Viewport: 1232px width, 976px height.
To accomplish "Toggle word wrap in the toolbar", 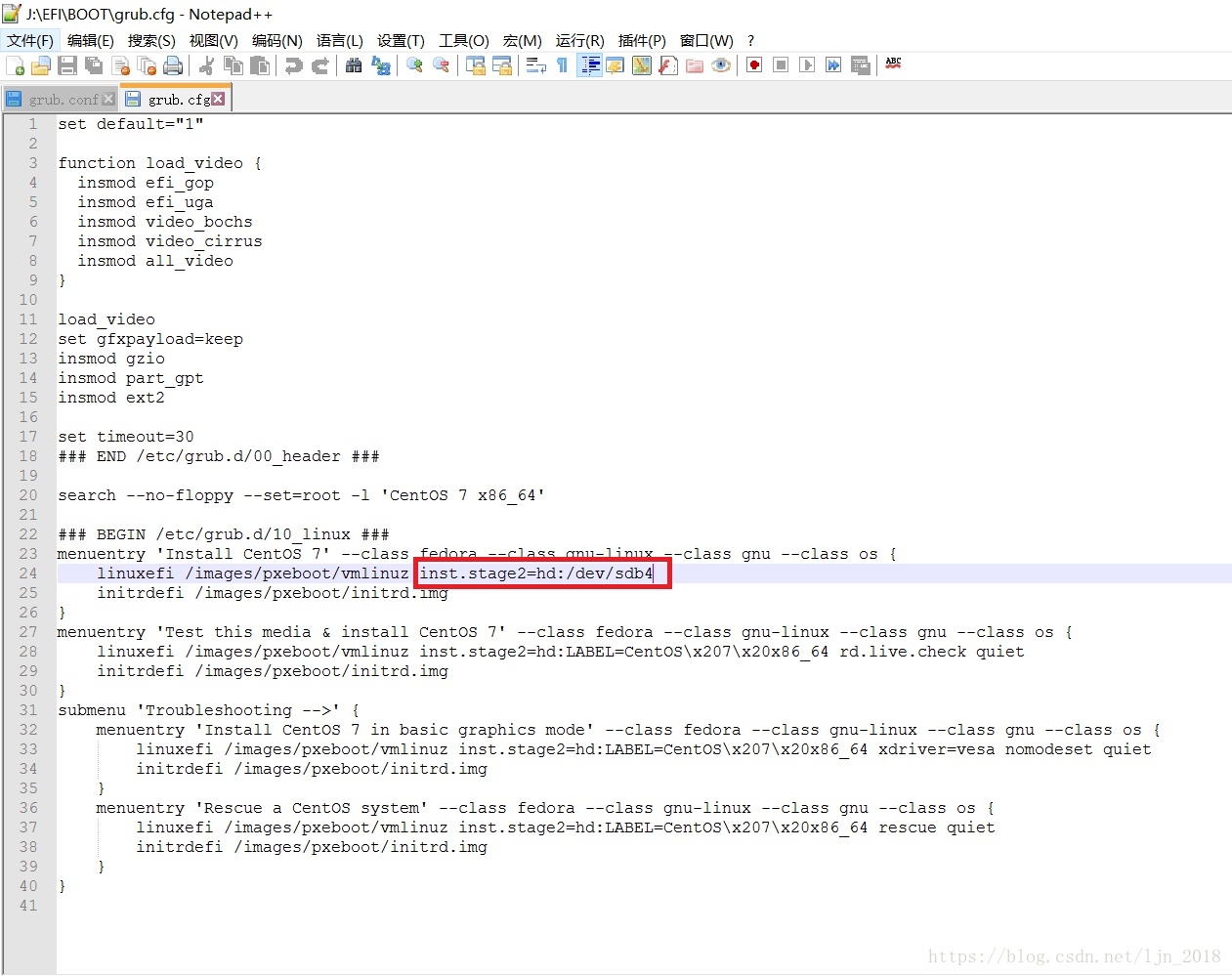I will tap(535, 65).
